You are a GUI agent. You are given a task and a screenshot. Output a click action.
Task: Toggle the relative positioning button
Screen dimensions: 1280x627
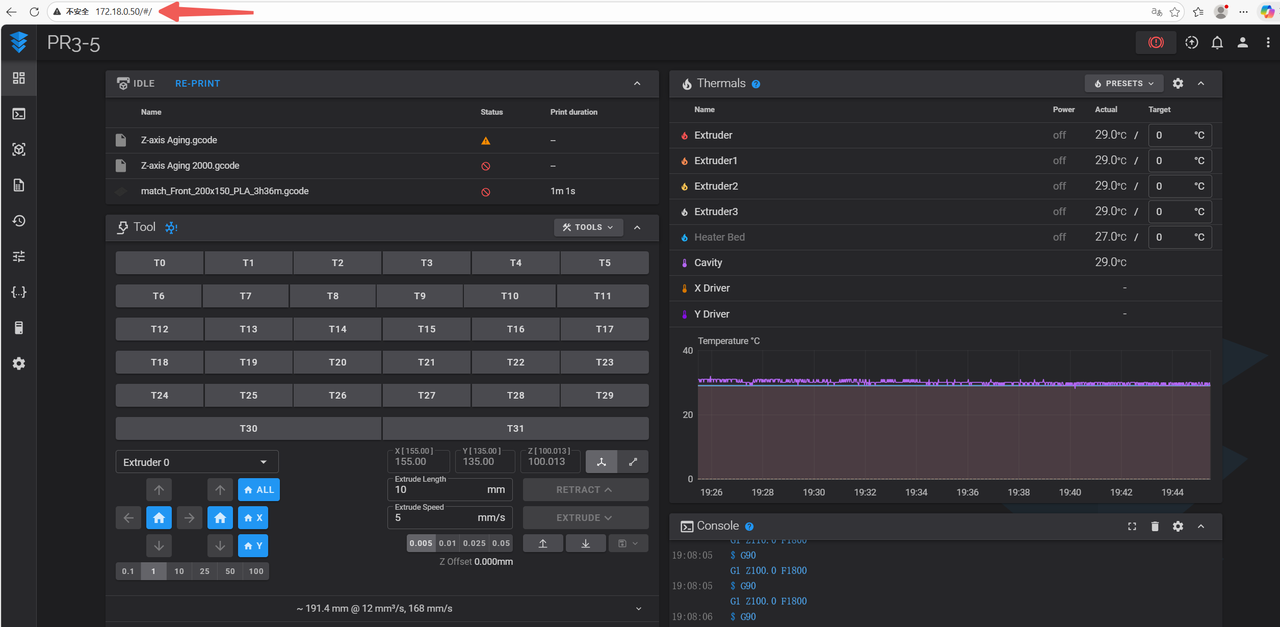632,461
